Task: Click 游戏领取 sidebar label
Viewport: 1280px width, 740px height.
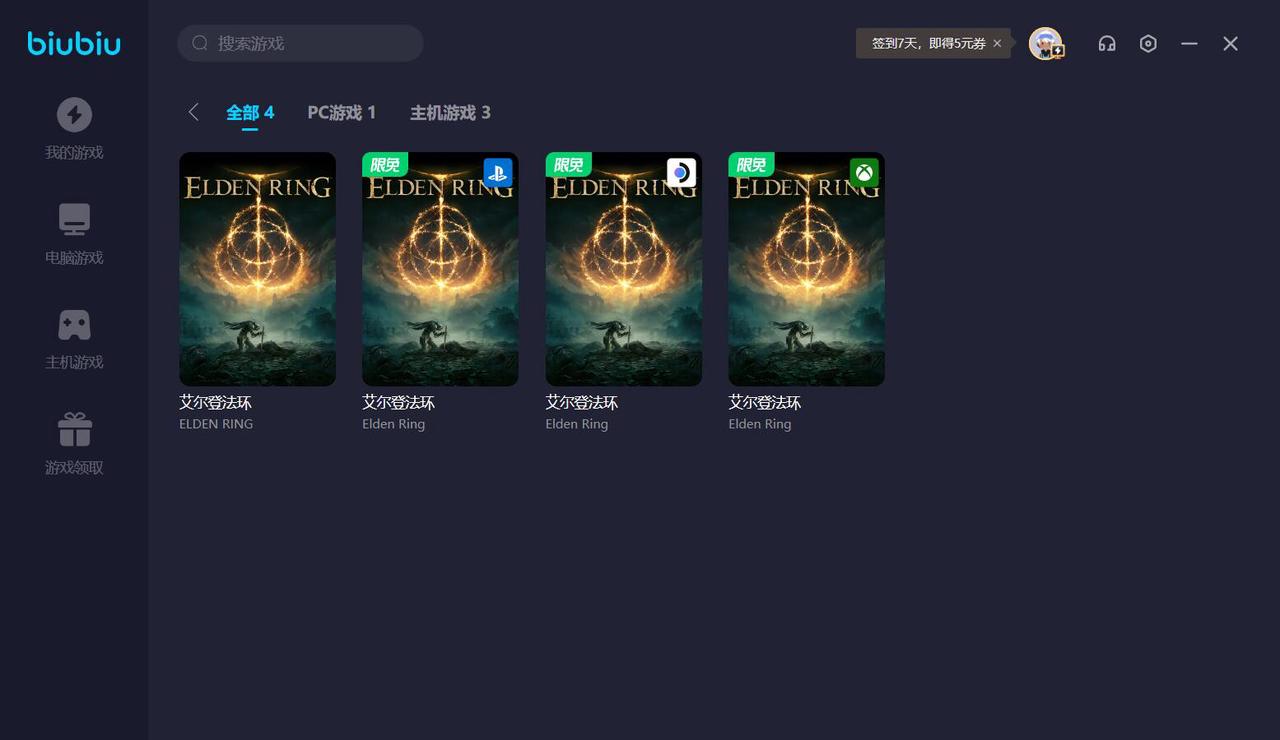Action: (74, 468)
